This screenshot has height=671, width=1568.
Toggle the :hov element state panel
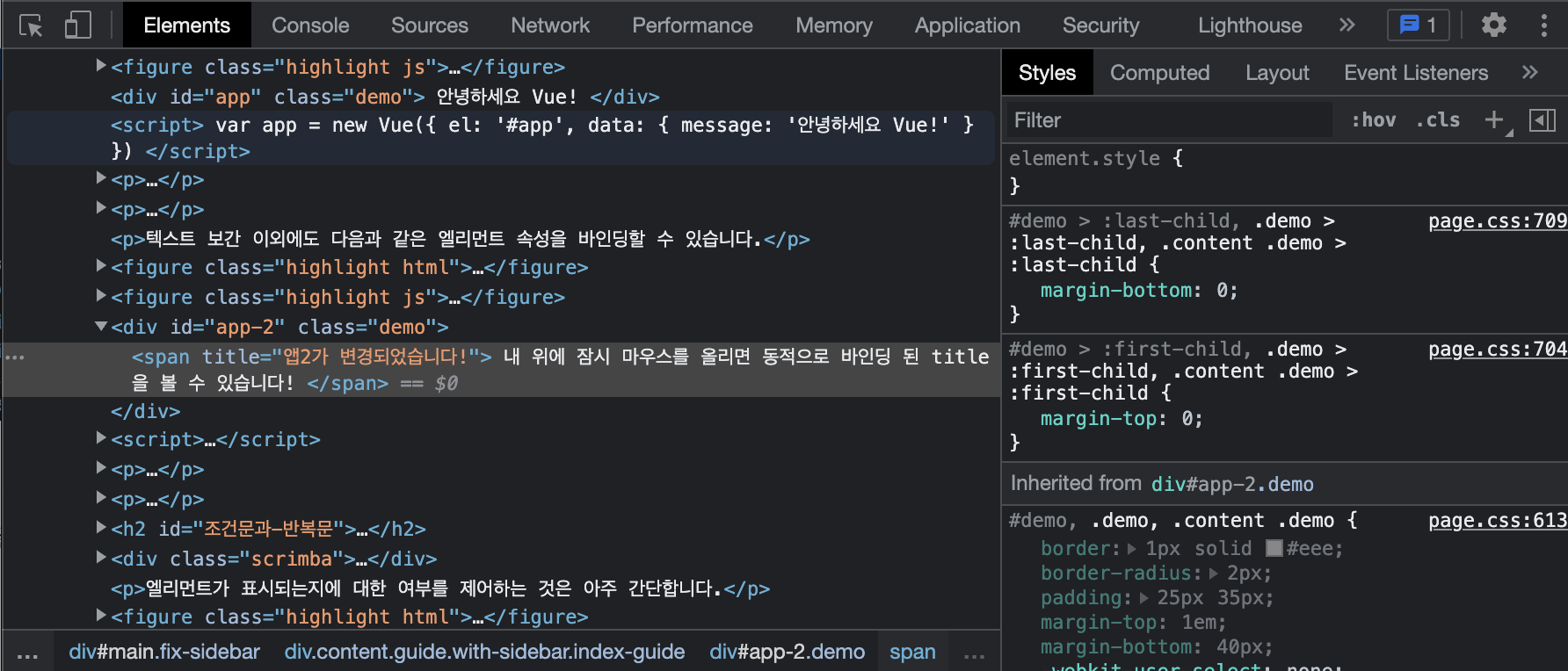[x=1373, y=119]
